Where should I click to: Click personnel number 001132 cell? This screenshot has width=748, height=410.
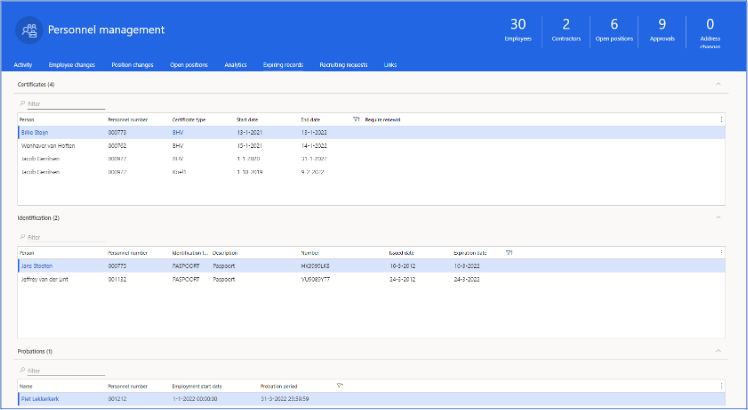[x=117, y=279]
